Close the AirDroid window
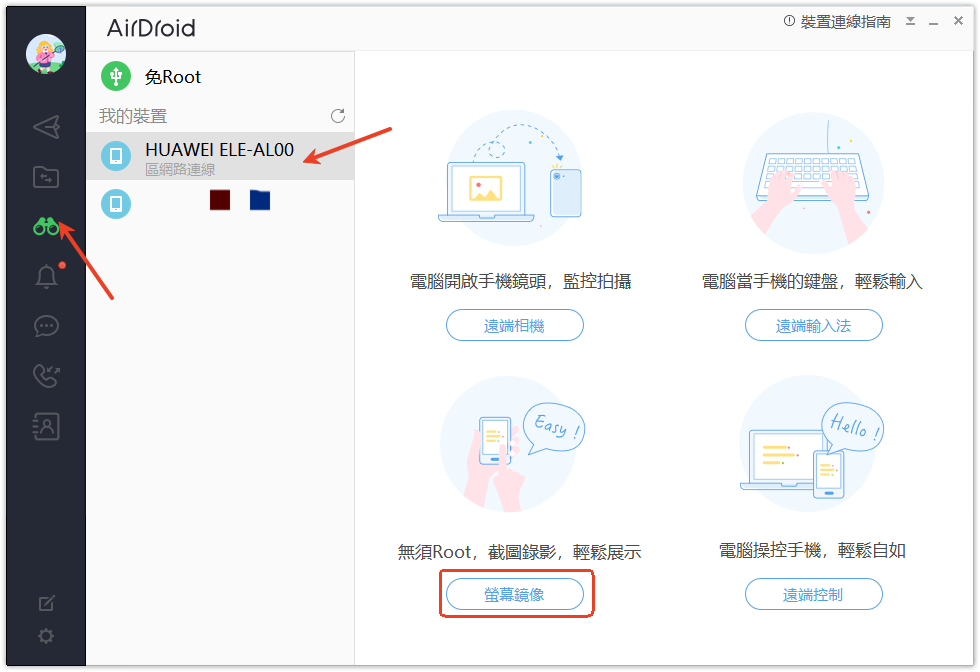980x672 pixels. click(x=958, y=21)
